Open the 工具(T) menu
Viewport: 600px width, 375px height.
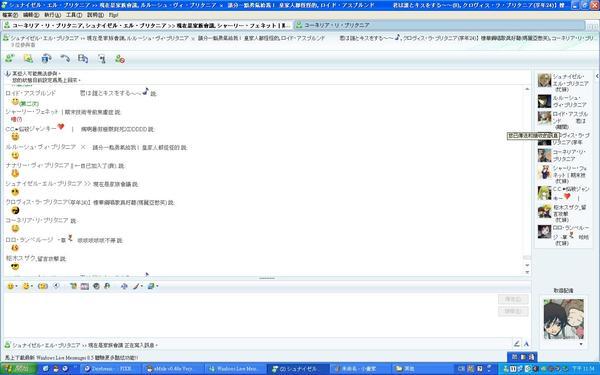tap(73, 15)
